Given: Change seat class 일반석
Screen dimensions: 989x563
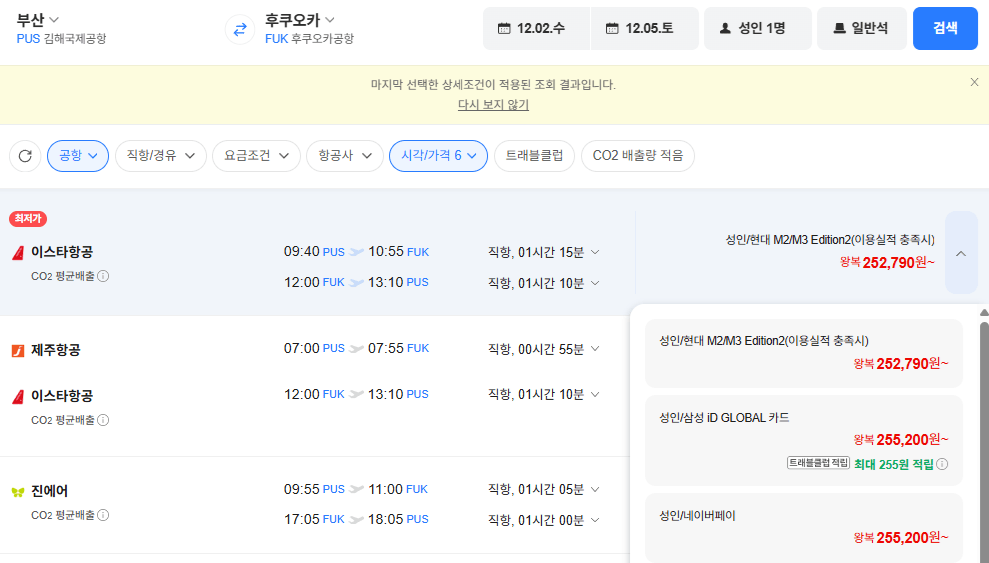Looking at the screenshot, I should click(862, 28).
